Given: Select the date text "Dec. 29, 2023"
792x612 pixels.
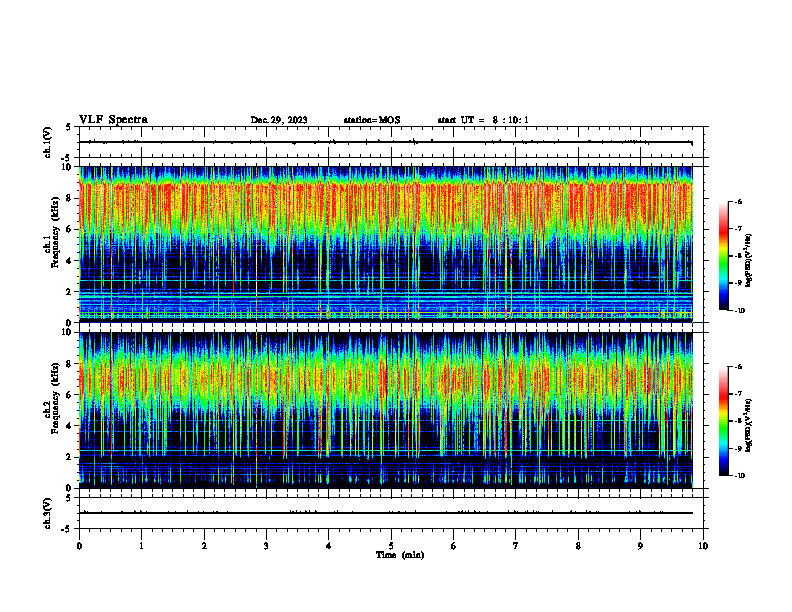Looking at the screenshot, I should tap(279, 120).
